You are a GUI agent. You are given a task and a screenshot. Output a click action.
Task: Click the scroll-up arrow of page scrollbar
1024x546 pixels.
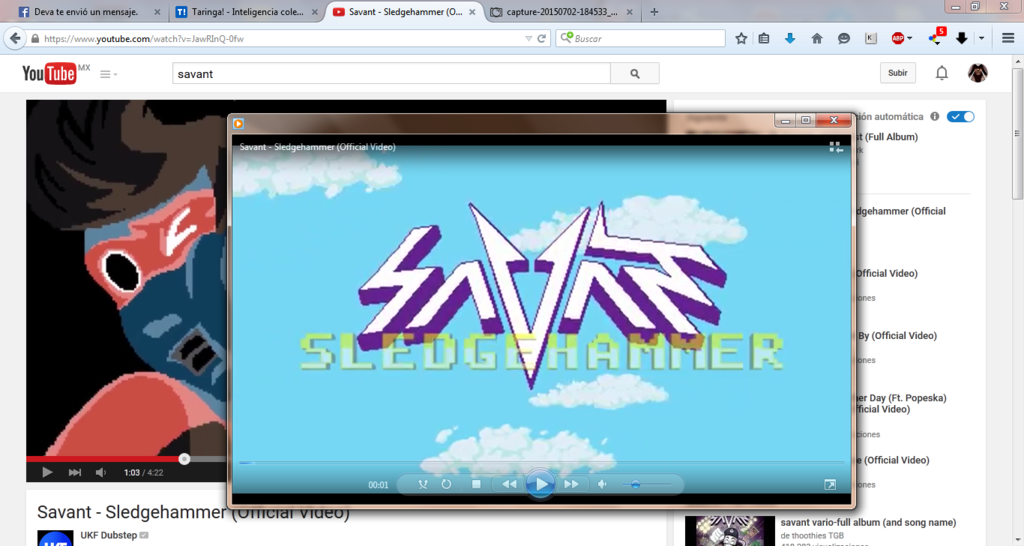tap(1017, 61)
